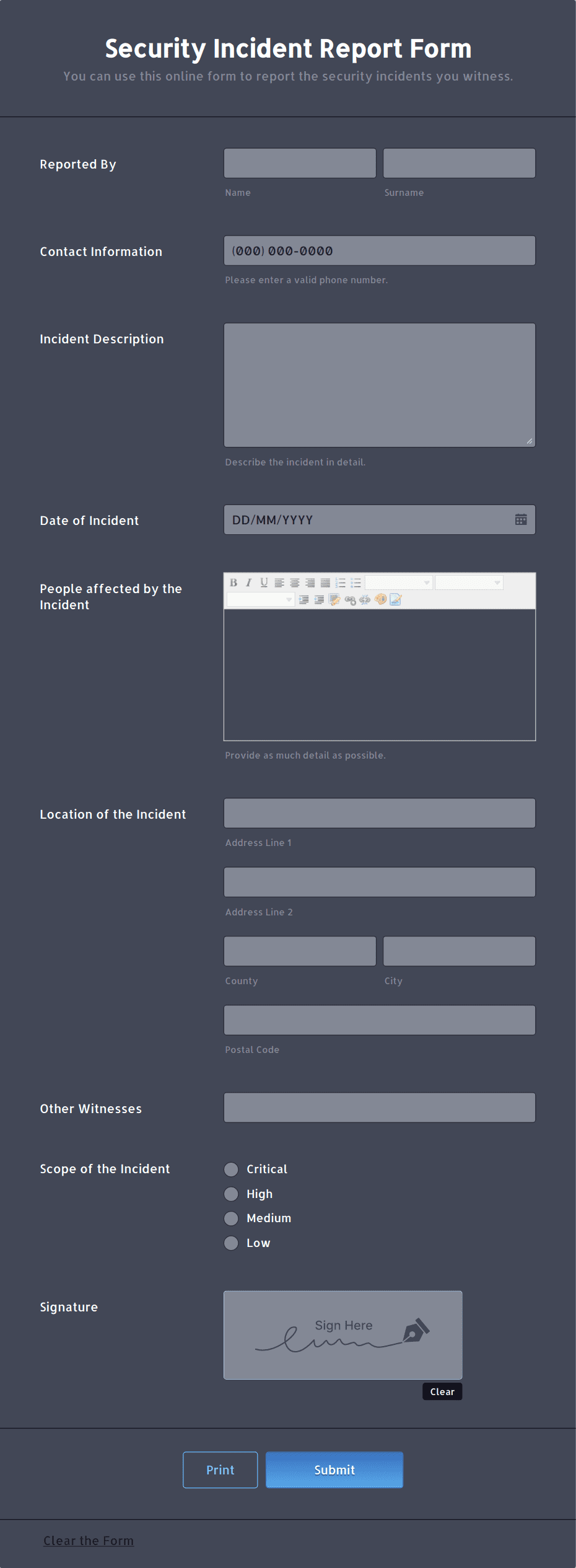Apply bold formatting in the text editor
This screenshot has width=576, height=1568.
coord(233,583)
